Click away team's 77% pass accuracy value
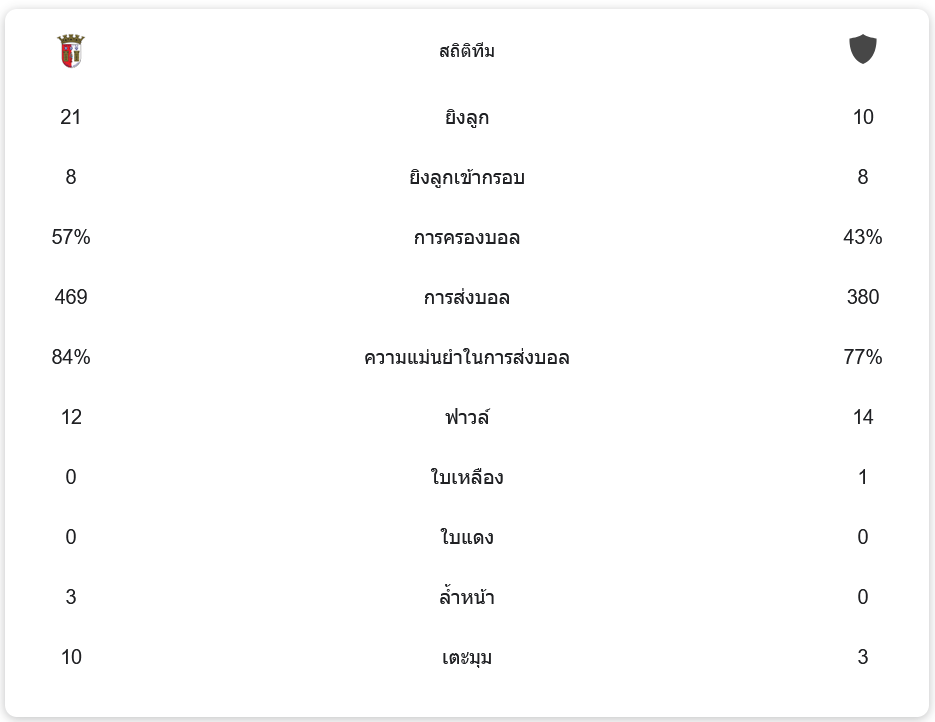Screen dimensions: 935x722 coord(863,357)
